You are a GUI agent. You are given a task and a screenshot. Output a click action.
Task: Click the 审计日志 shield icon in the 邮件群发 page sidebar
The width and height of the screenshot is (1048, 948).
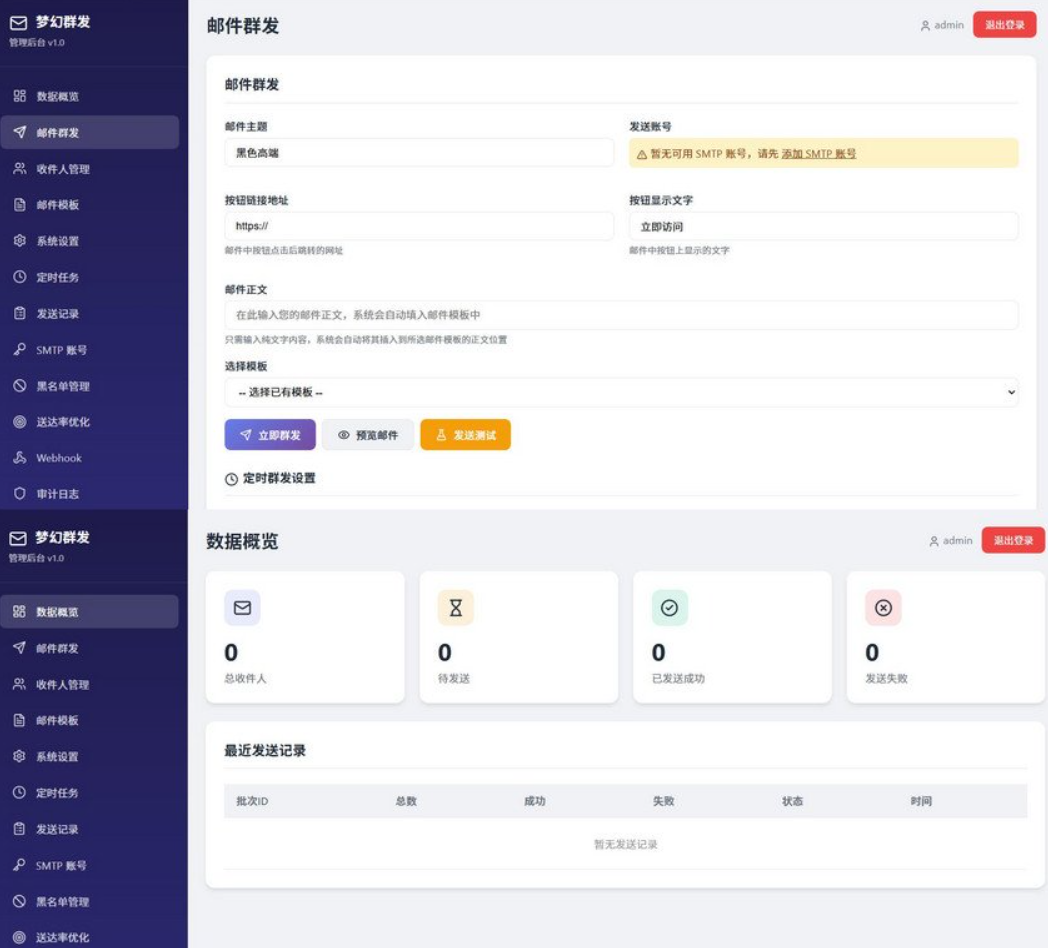point(19,493)
